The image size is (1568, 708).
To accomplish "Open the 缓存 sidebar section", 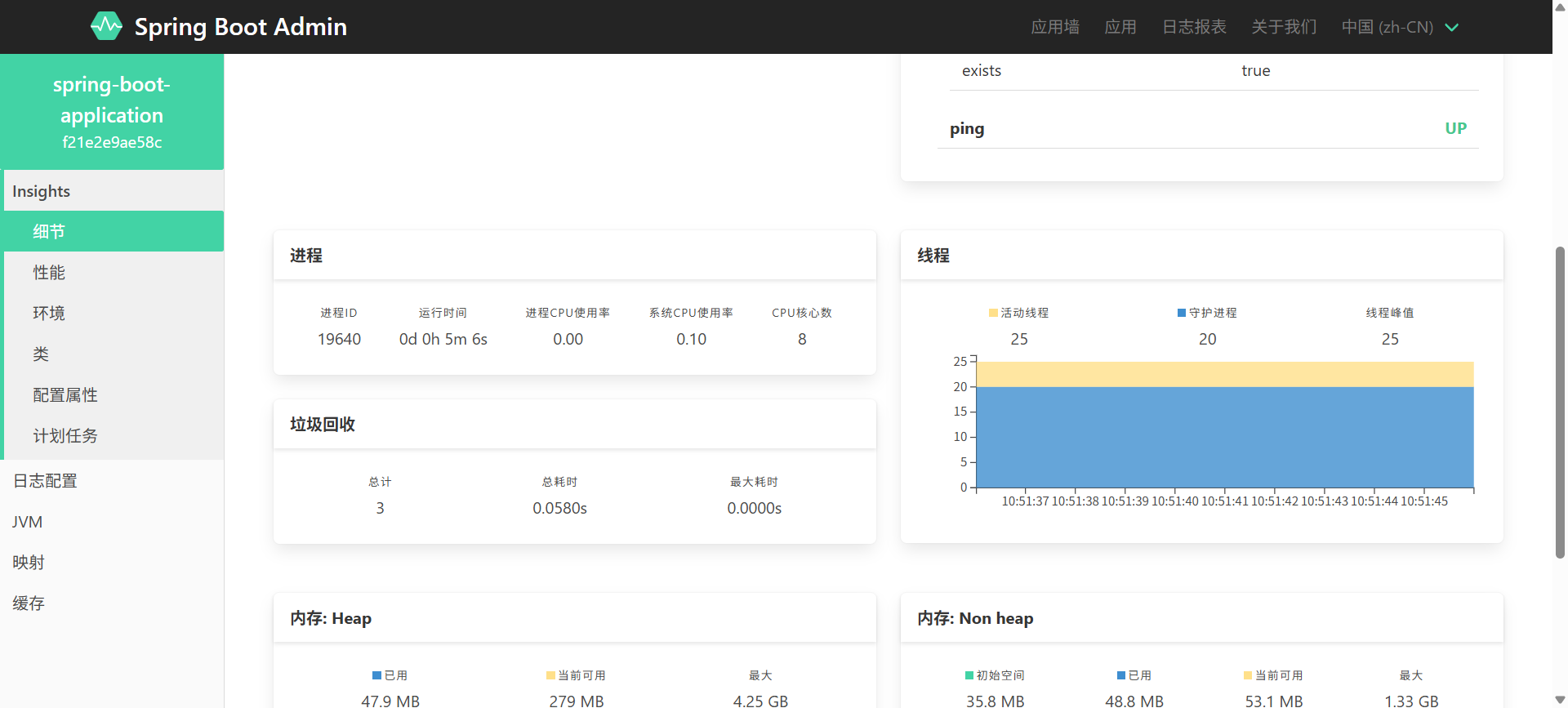I will coord(112,603).
